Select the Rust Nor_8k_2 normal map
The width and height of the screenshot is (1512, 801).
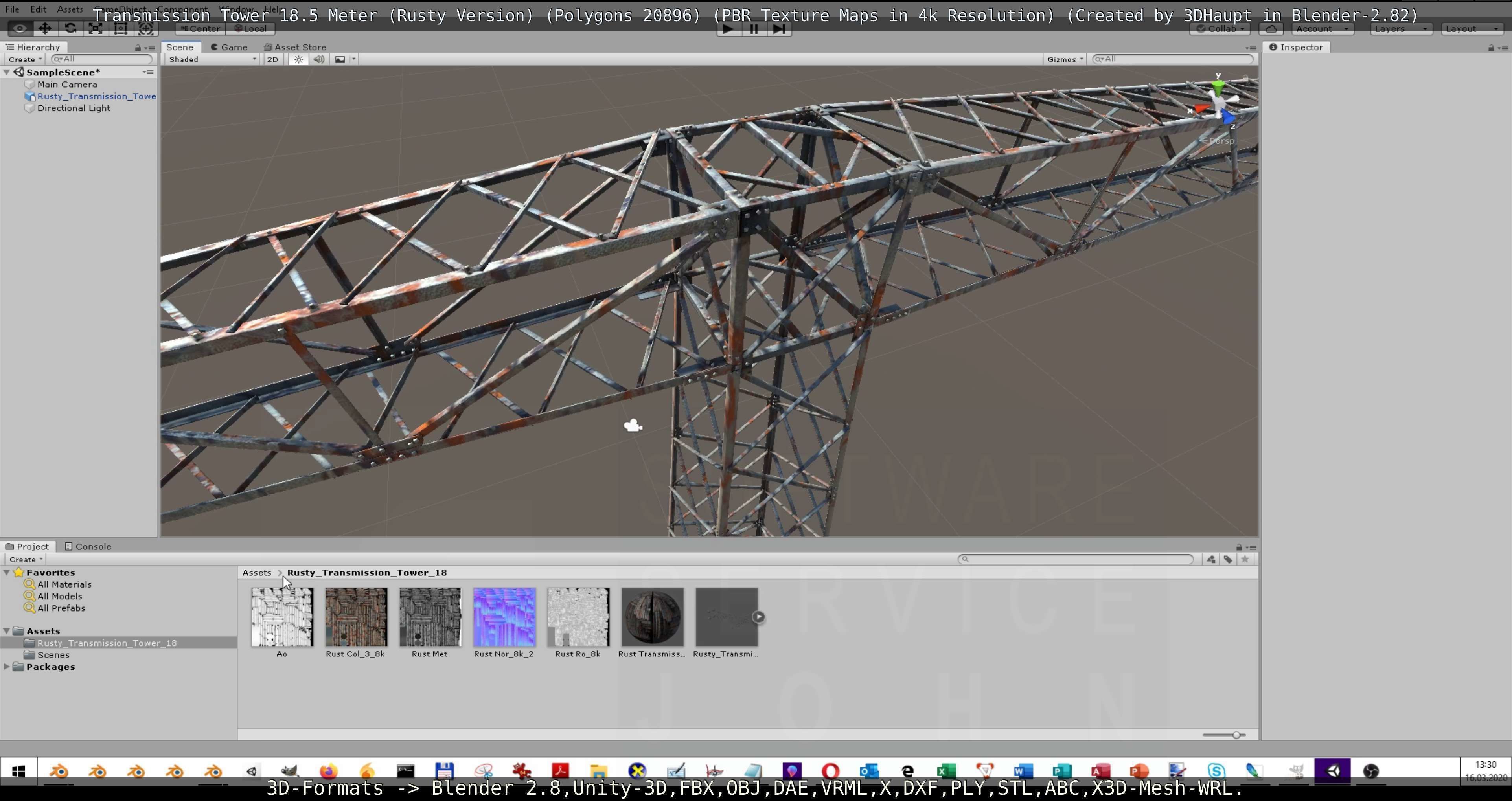point(504,617)
